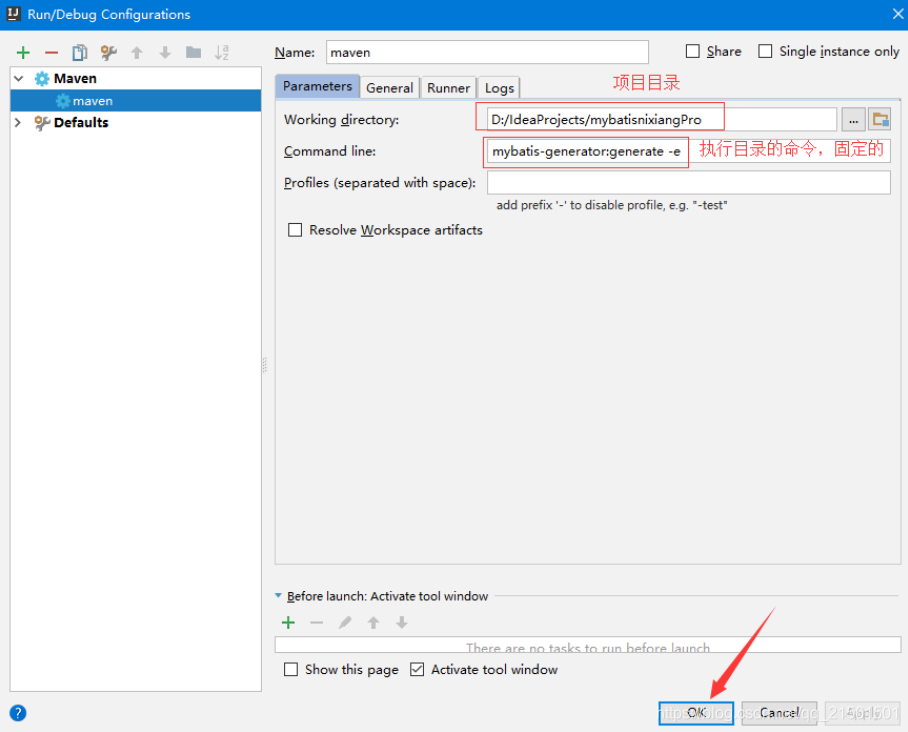Switch to the General tab
Screen dimensions: 908x732
click(x=389, y=88)
